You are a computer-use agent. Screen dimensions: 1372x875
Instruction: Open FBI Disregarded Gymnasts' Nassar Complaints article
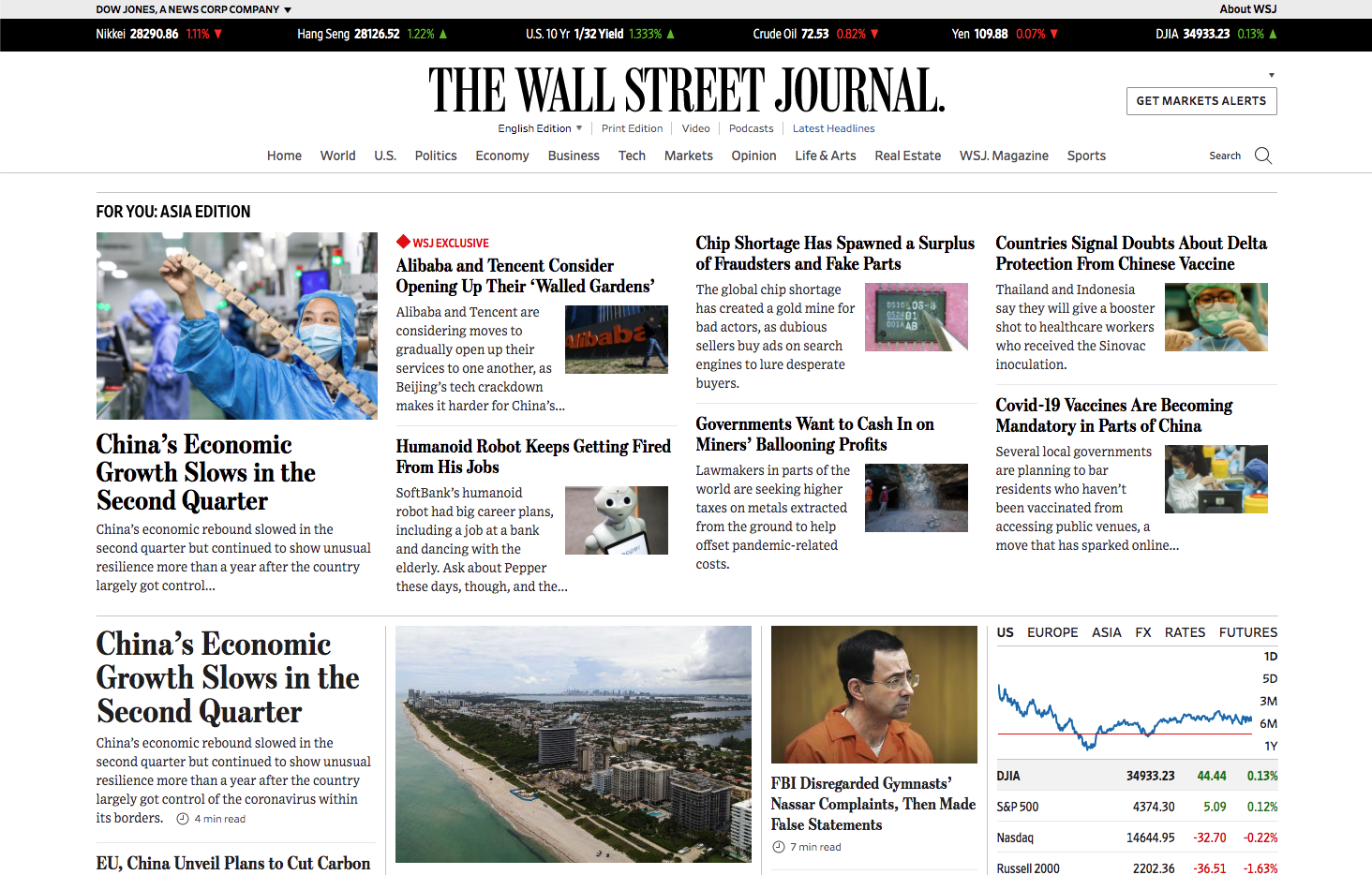click(x=873, y=804)
